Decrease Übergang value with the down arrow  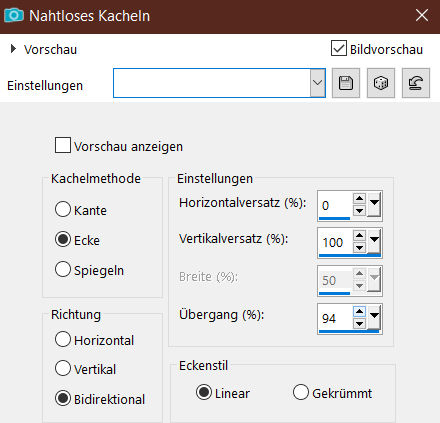(359, 323)
